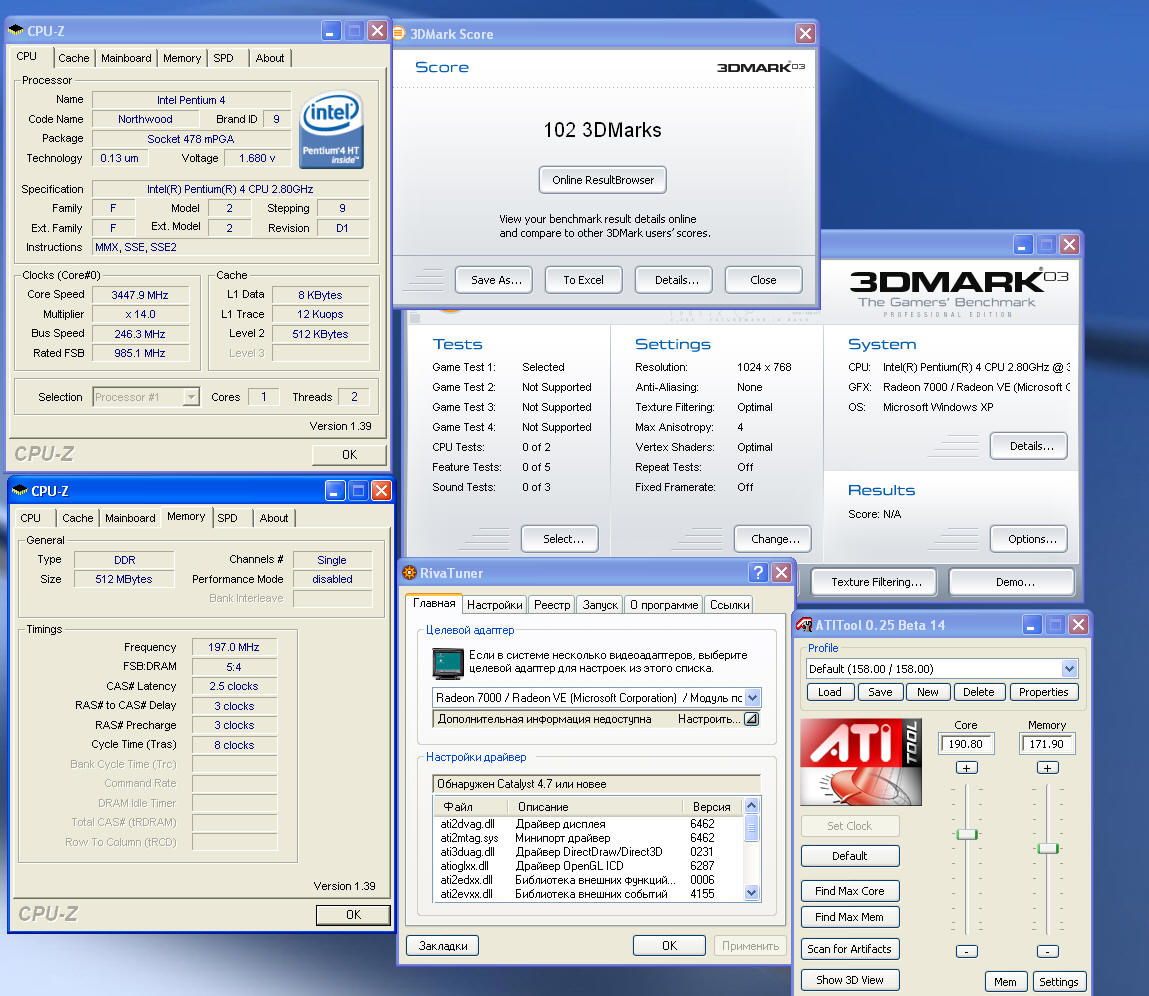Click the 3DMark Score title icon
1149x996 pixels.
(399, 33)
